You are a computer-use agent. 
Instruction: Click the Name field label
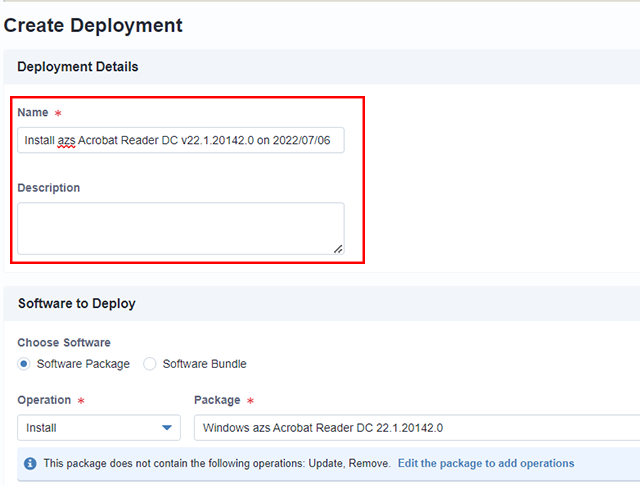point(33,113)
